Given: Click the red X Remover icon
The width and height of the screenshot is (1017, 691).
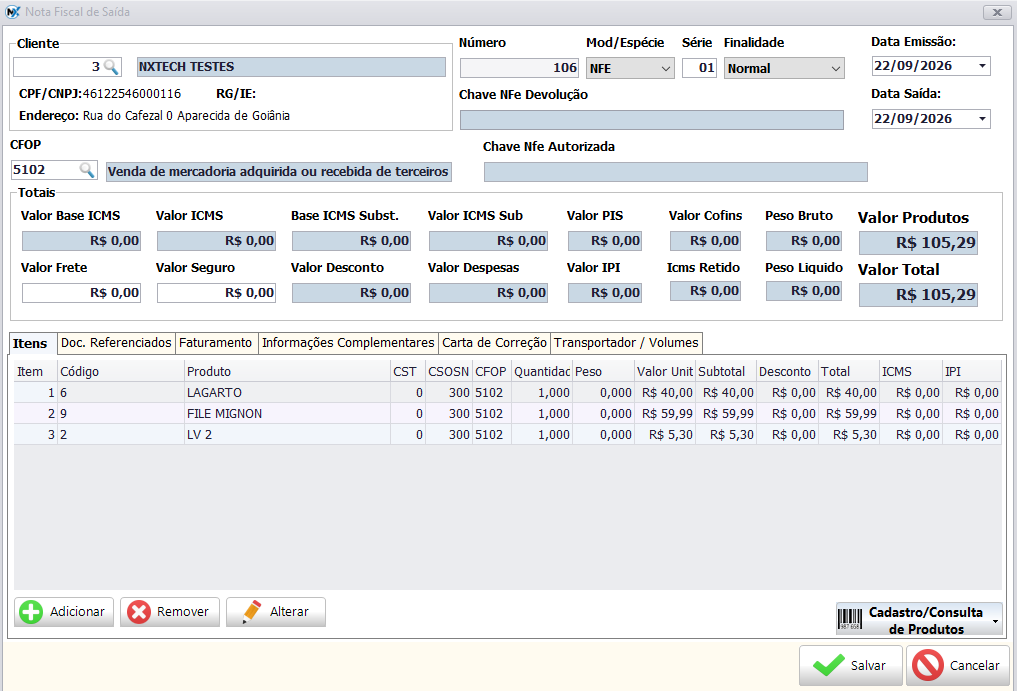Looking at the screenshot, I should (x=139, y=612).
